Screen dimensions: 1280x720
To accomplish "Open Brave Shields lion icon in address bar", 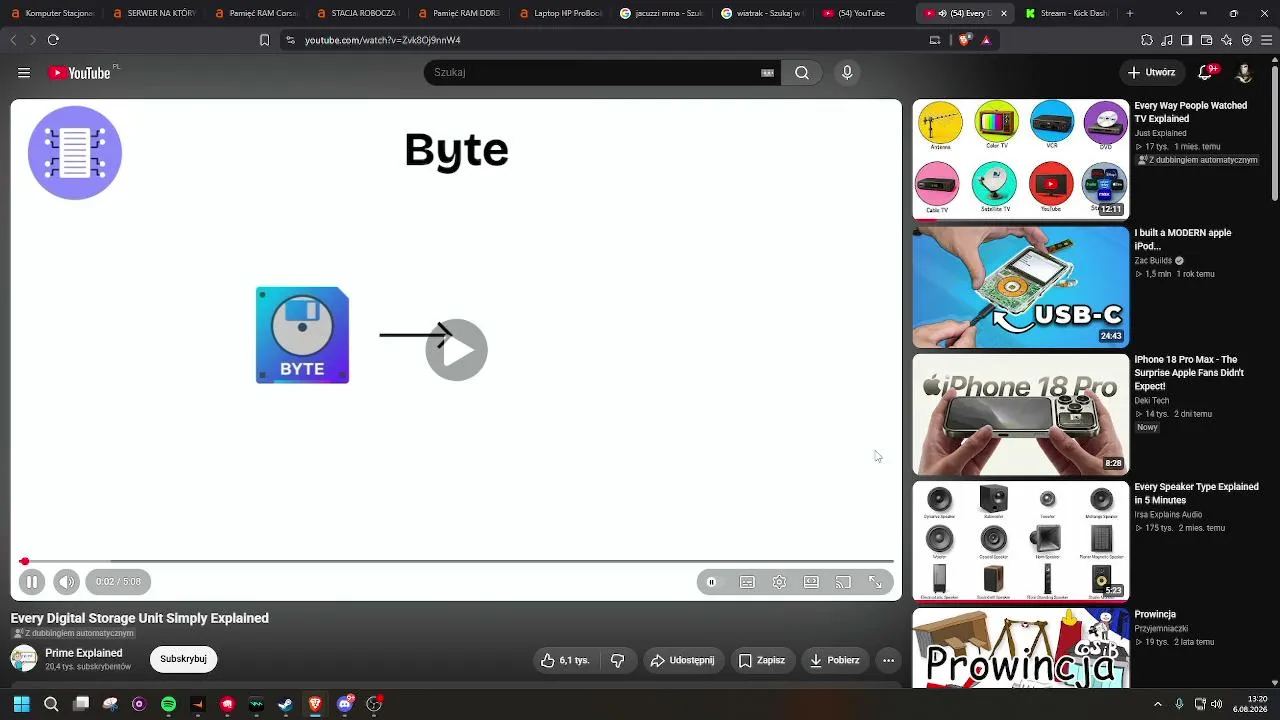I will click(964, 40).
